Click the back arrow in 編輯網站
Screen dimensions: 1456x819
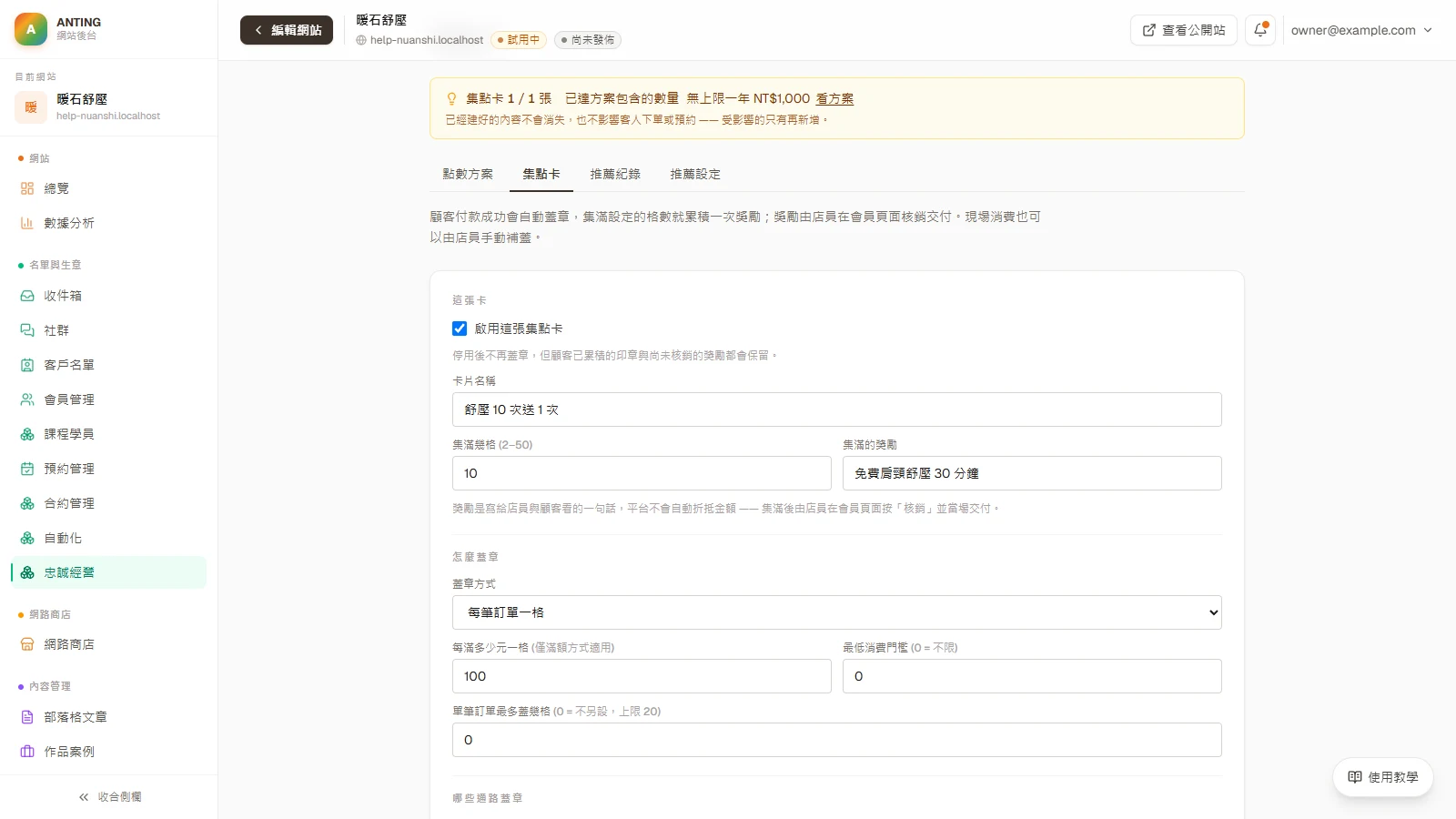258,30
